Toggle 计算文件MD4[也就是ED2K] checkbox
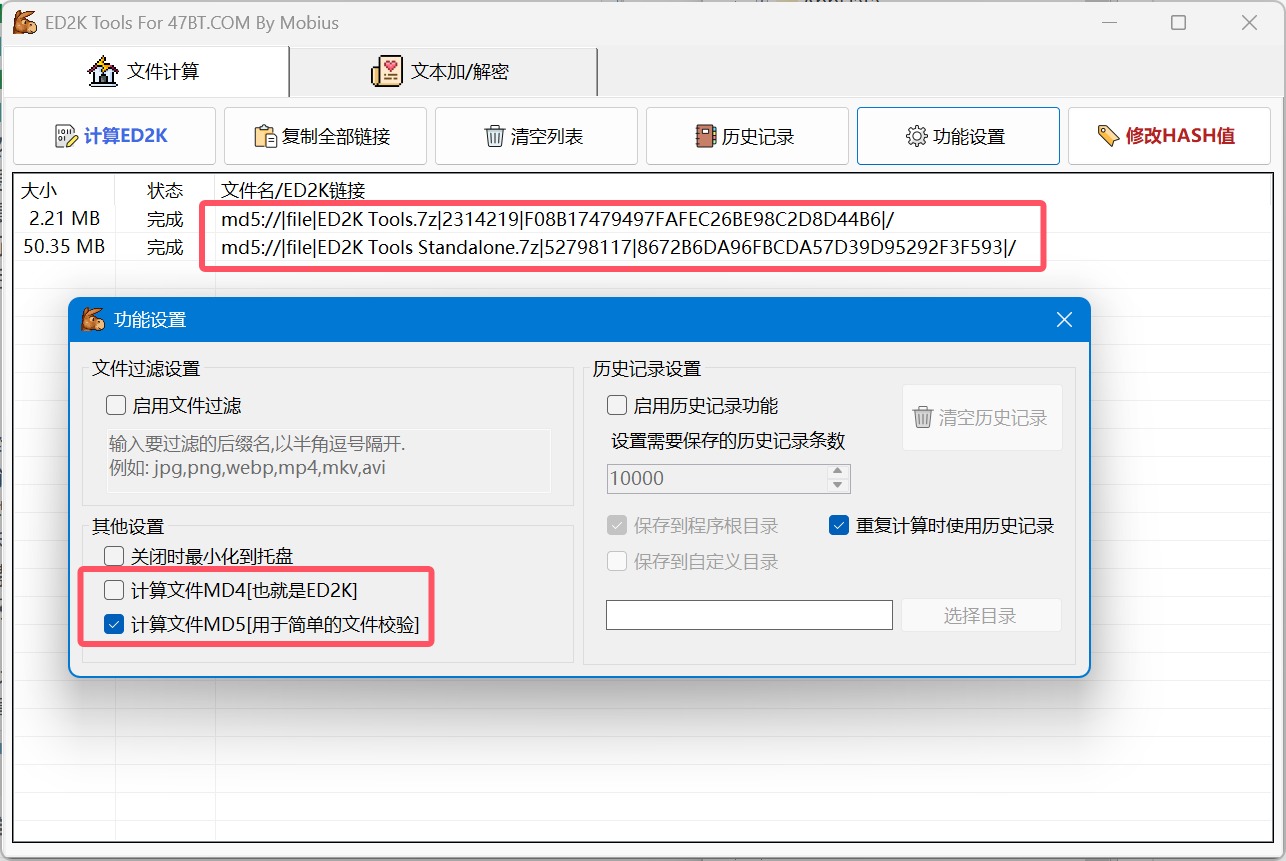 point(114,590)
